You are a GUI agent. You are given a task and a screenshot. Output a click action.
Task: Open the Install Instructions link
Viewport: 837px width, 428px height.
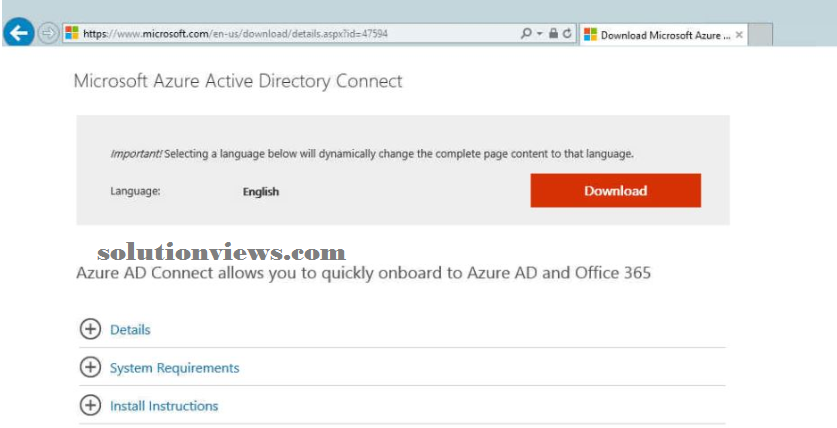[x=164, y=406]
